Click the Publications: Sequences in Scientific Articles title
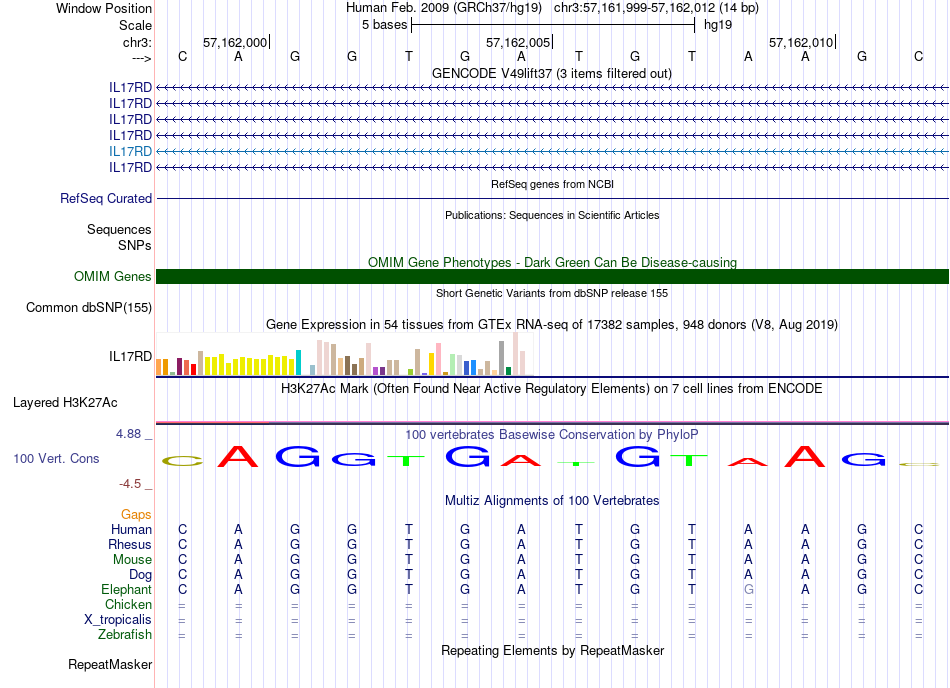 (x=552, y=215)
